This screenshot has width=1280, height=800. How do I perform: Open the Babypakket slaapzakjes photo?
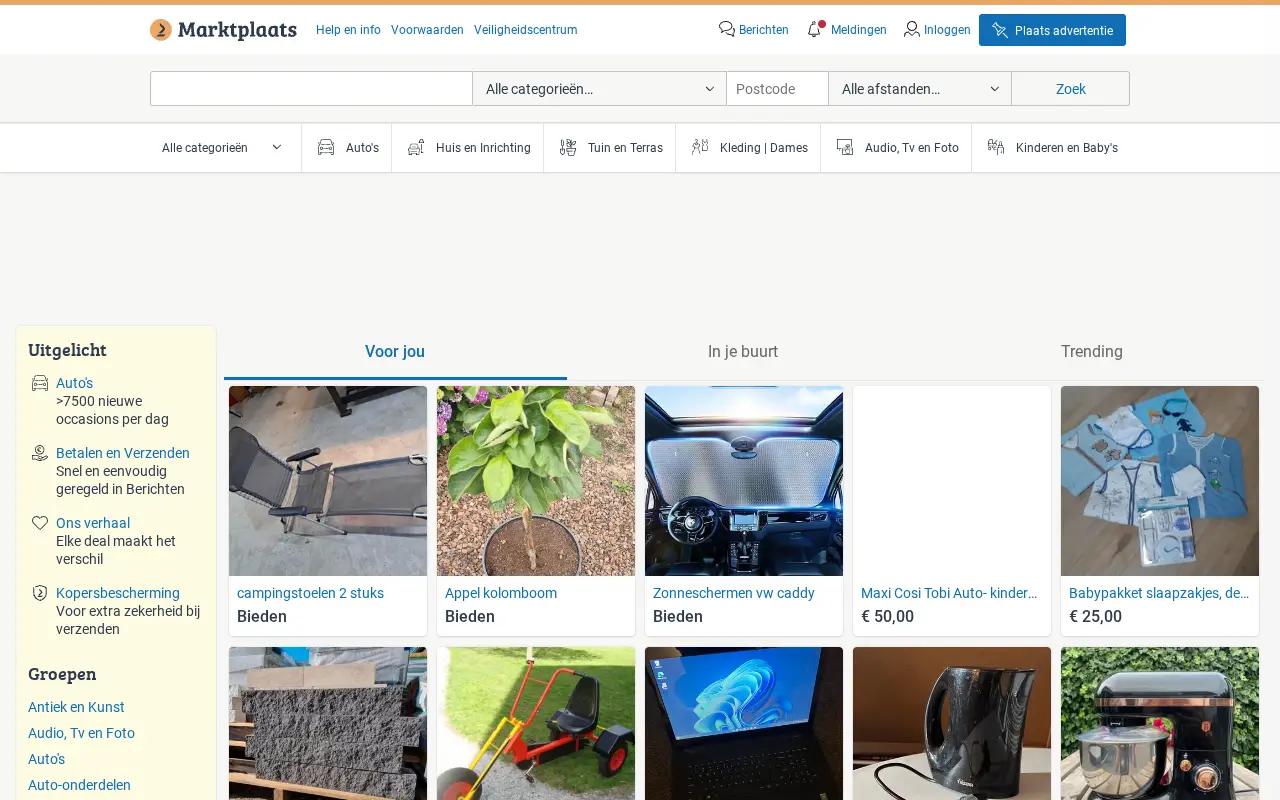pyautogui.click(x=1160, y=481)
